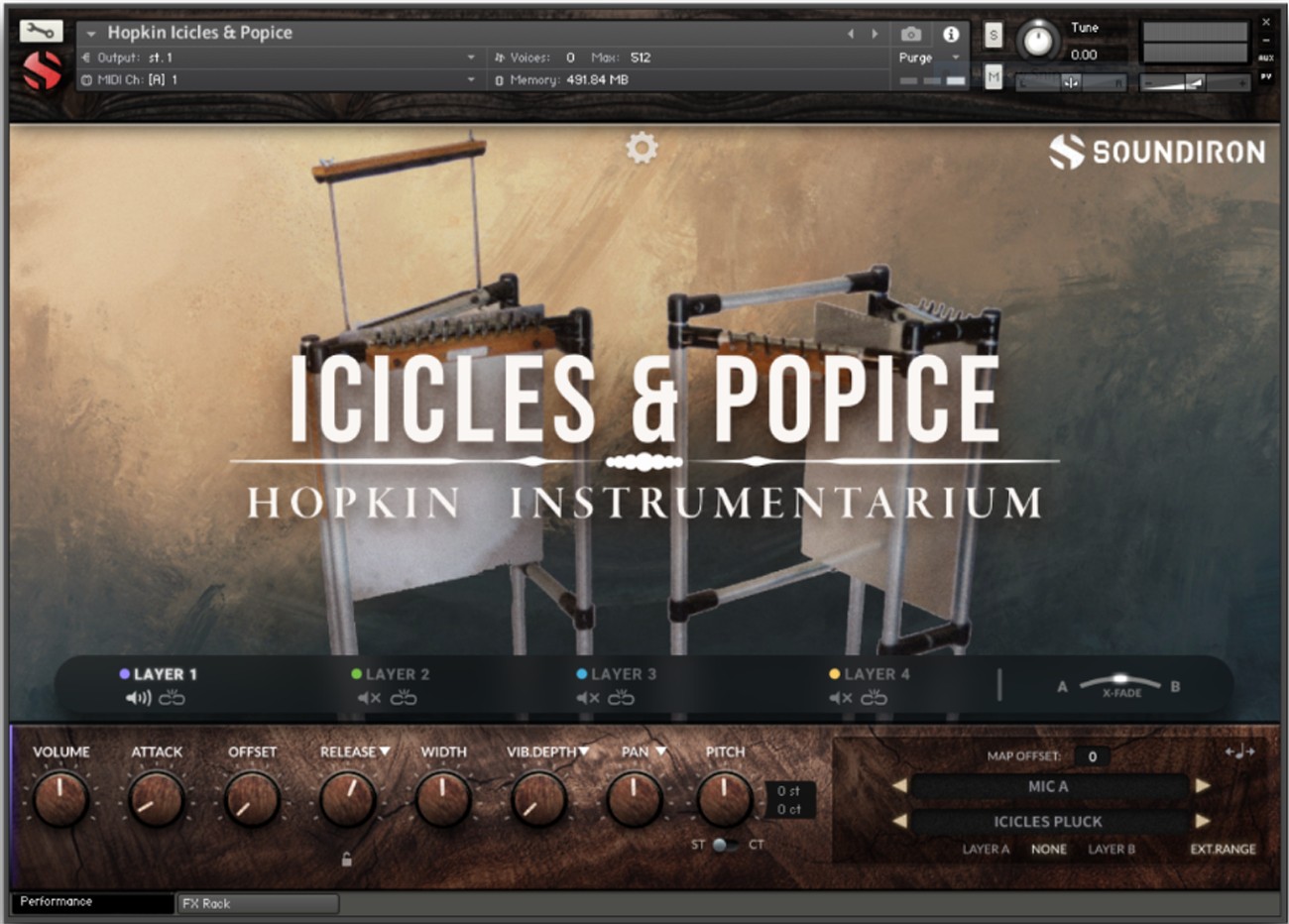Click the Layer 4 link icon

click(x=874, y=698)
